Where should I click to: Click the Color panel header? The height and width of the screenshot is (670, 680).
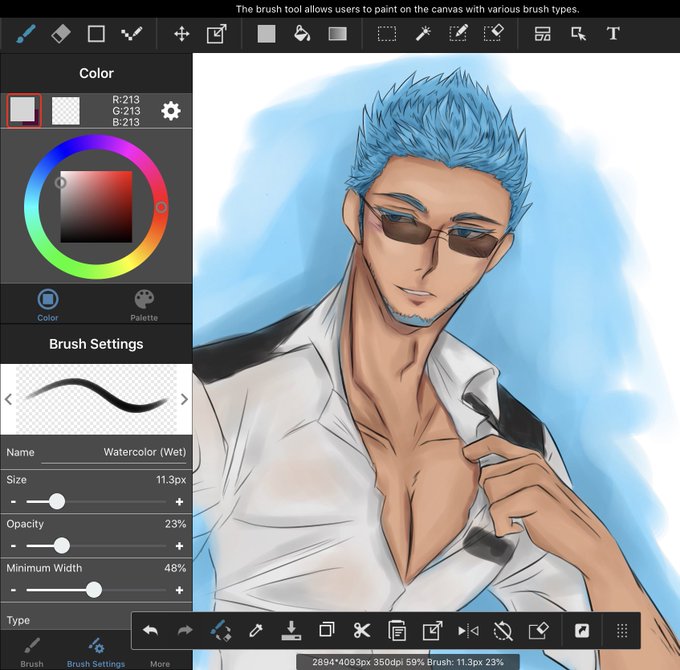pos(96,73)
